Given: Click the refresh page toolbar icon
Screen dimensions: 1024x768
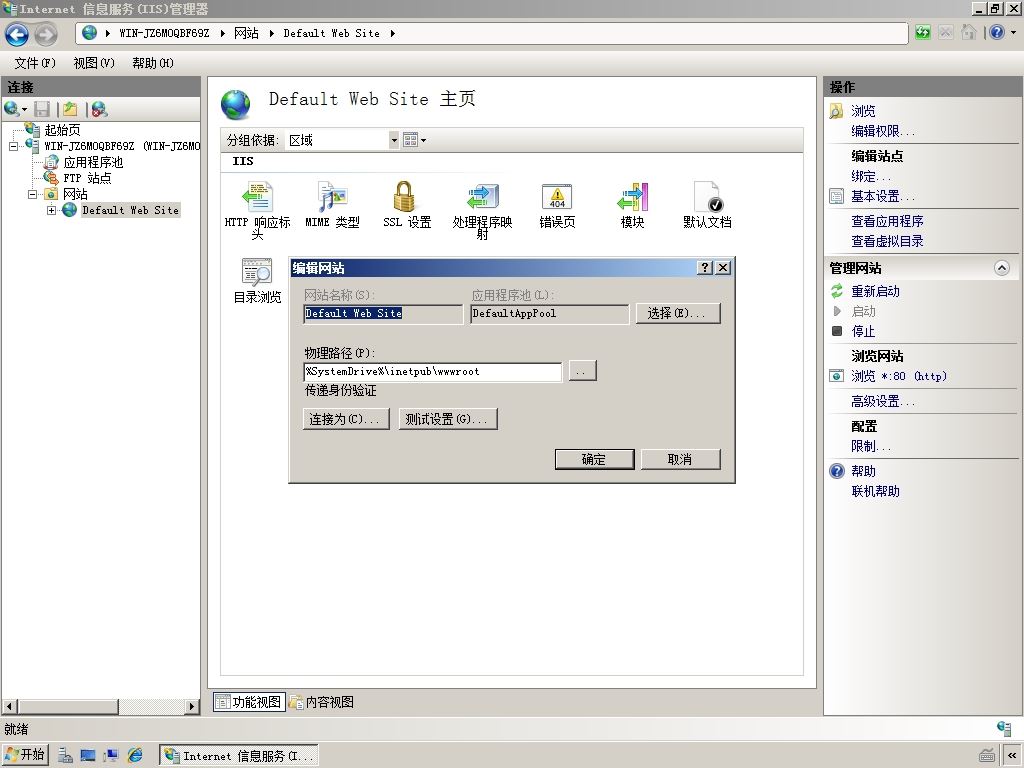Looking at the screenshot, I should (922, 33).
